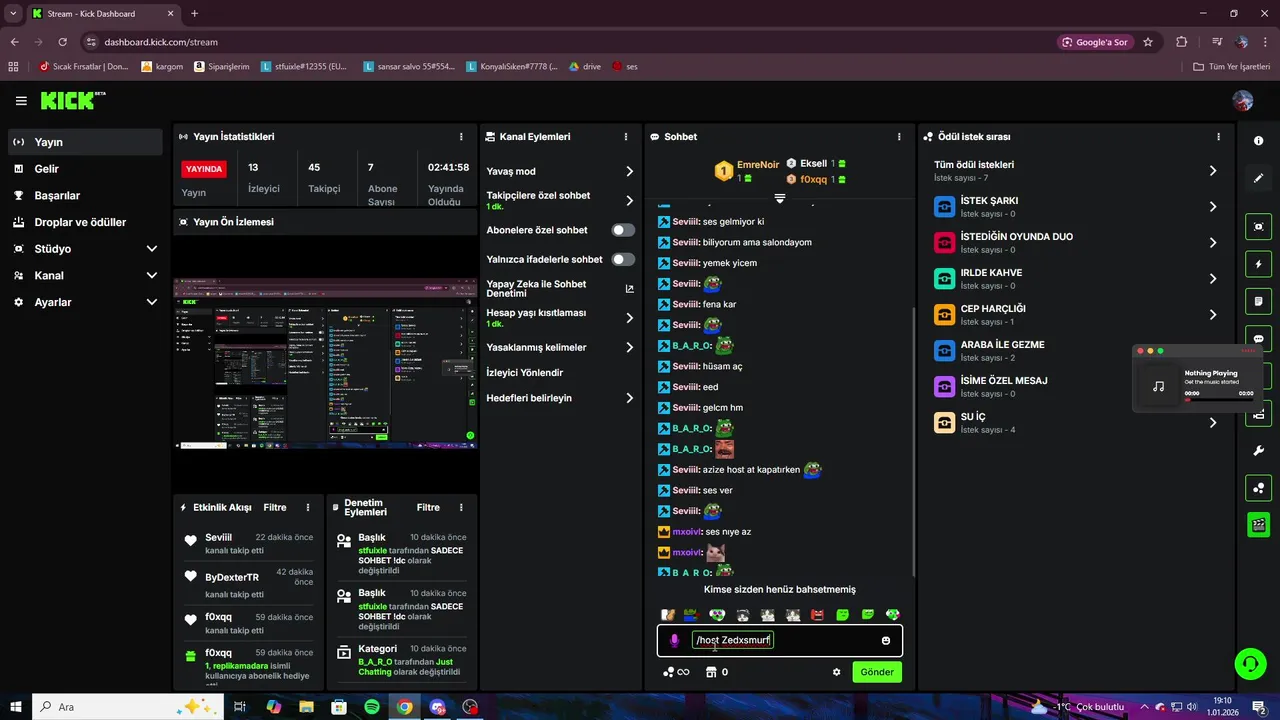Click the Windows Start button
The image size is (1280, 720).
[16, 707]
